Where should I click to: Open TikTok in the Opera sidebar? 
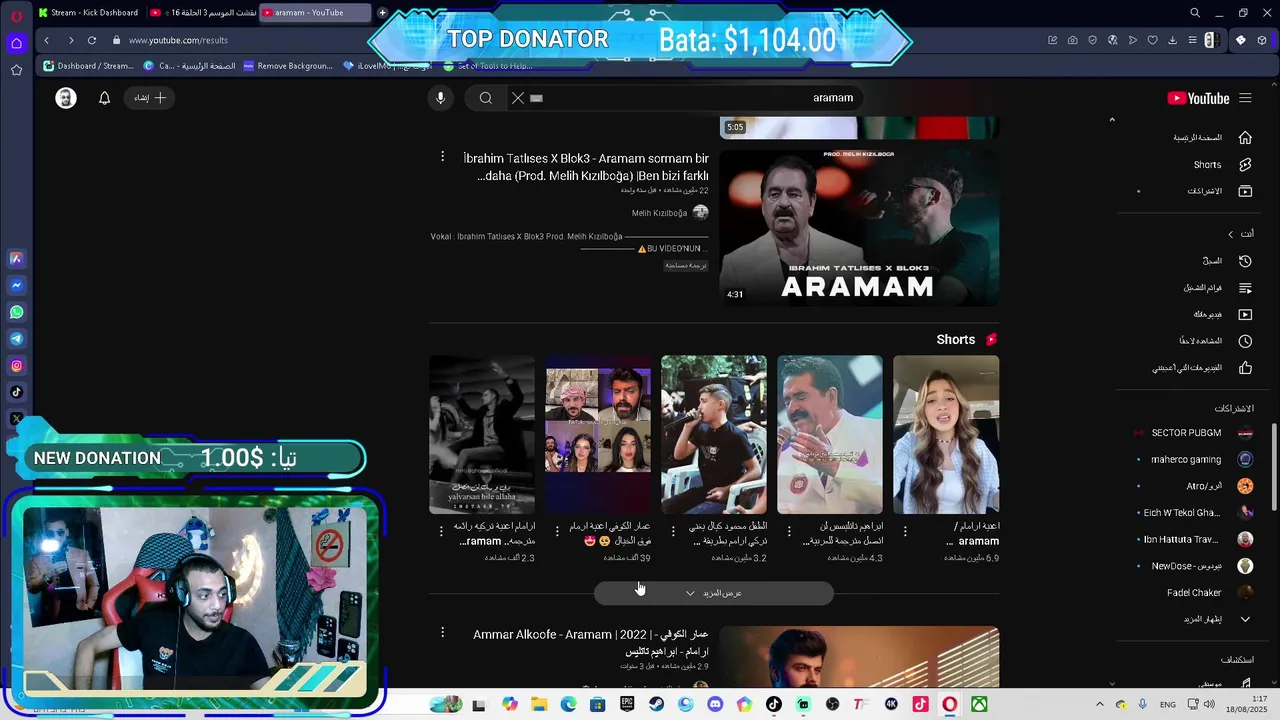point(16,392)
